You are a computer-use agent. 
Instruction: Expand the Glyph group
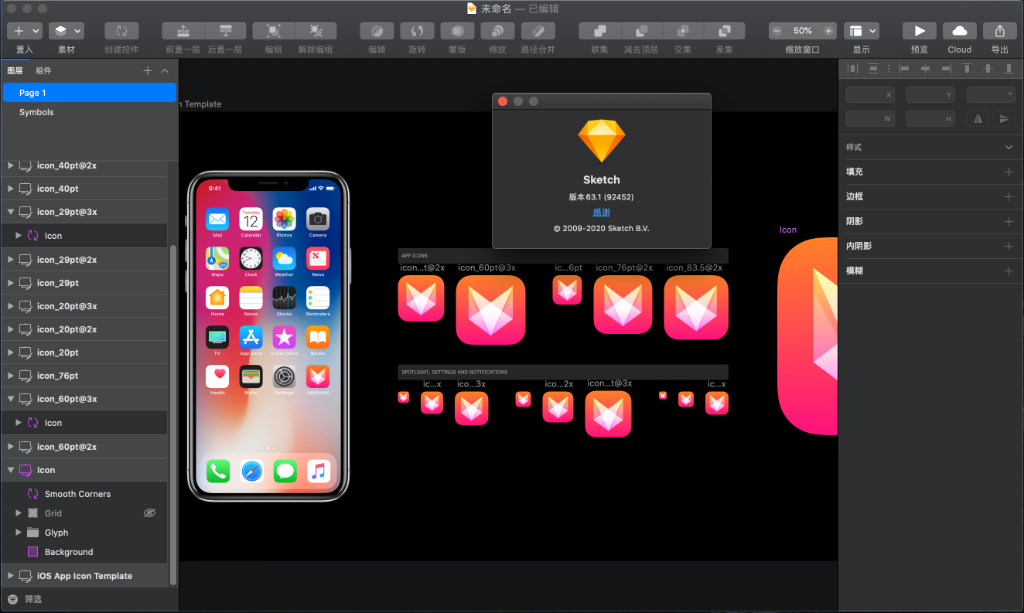pyautogui.click(x=18, y=533)
